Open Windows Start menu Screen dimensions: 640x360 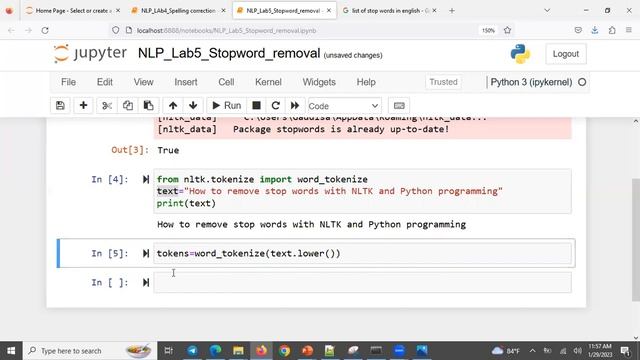[11, 351]
